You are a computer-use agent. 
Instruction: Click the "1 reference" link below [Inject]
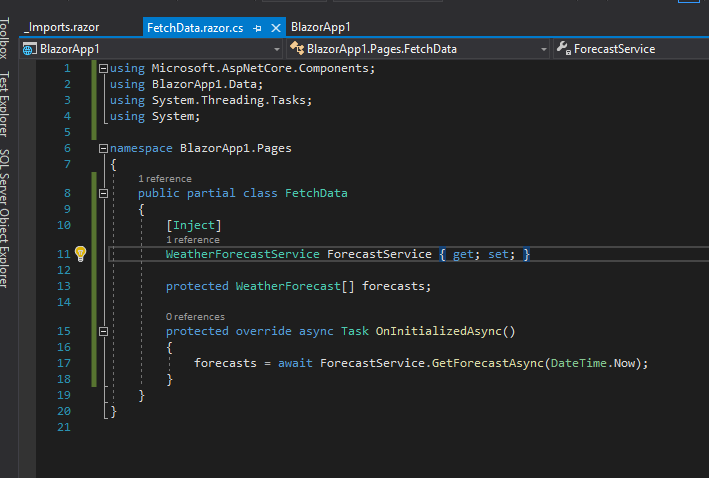[192, 240]
